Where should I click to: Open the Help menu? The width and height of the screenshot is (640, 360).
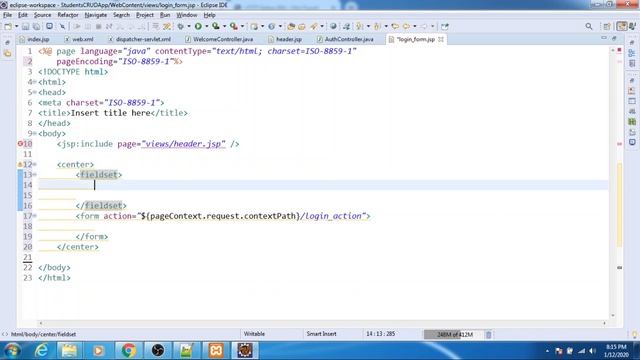[x=209, y=15]
